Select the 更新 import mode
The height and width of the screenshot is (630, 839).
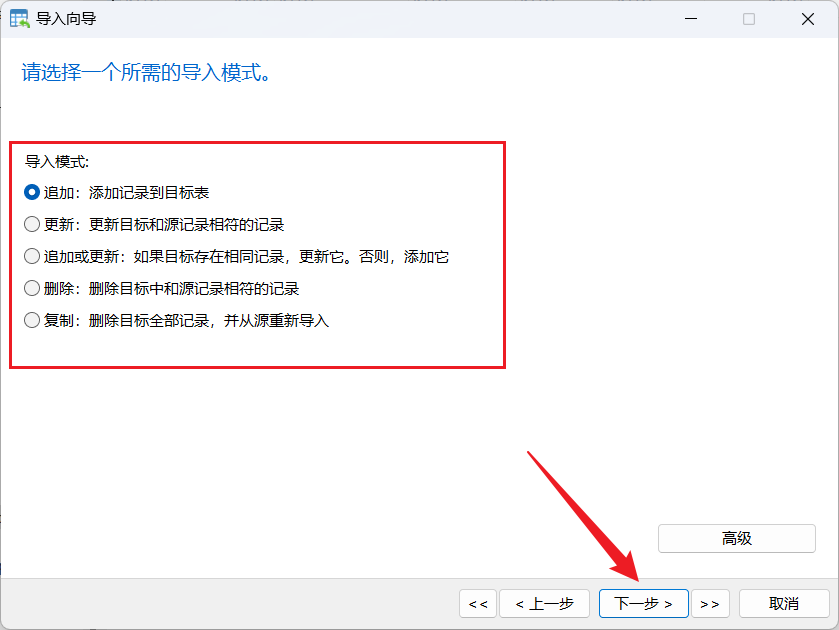coord(31,224)
